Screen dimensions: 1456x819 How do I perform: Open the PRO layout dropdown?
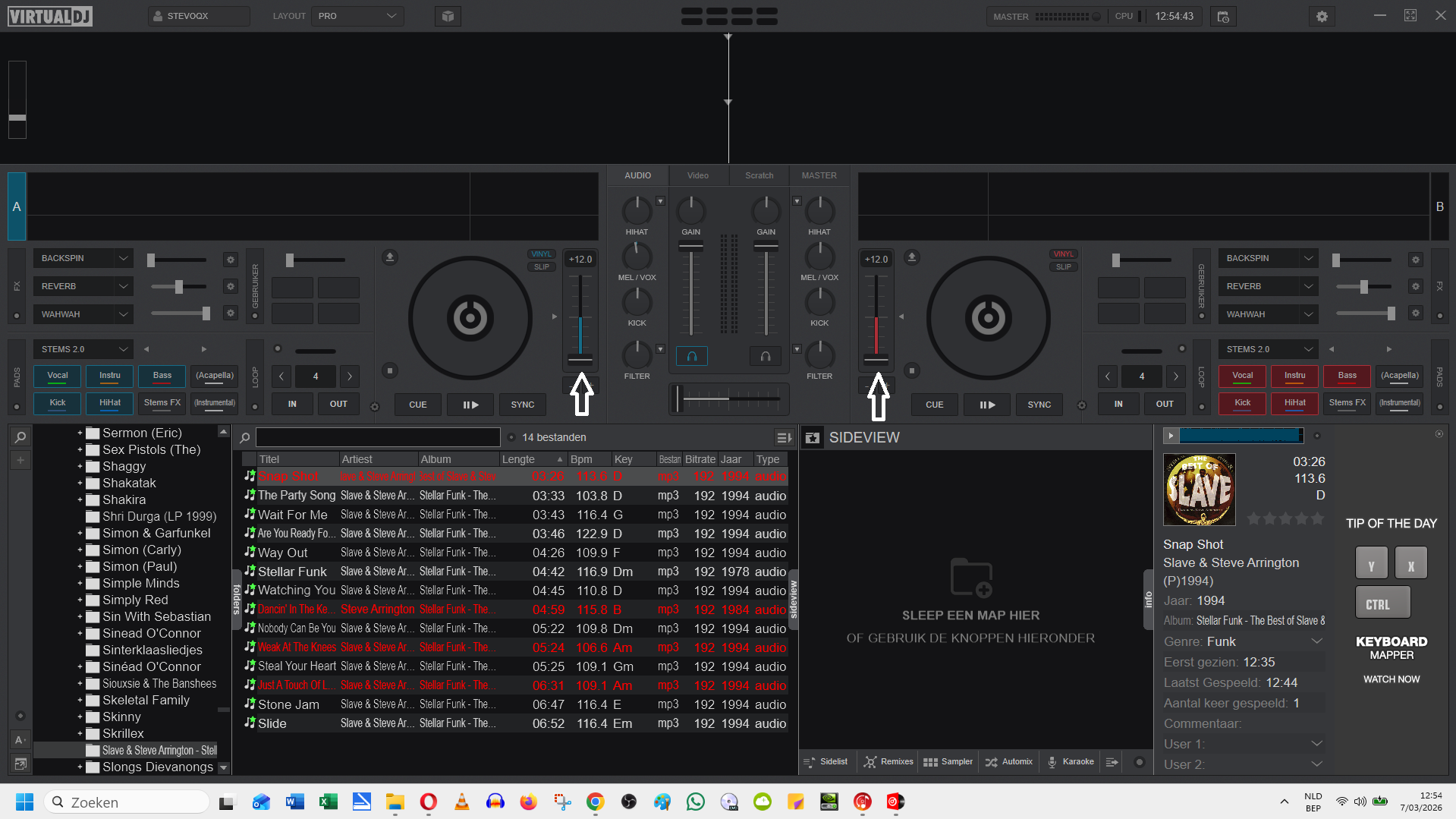point(357,16)
